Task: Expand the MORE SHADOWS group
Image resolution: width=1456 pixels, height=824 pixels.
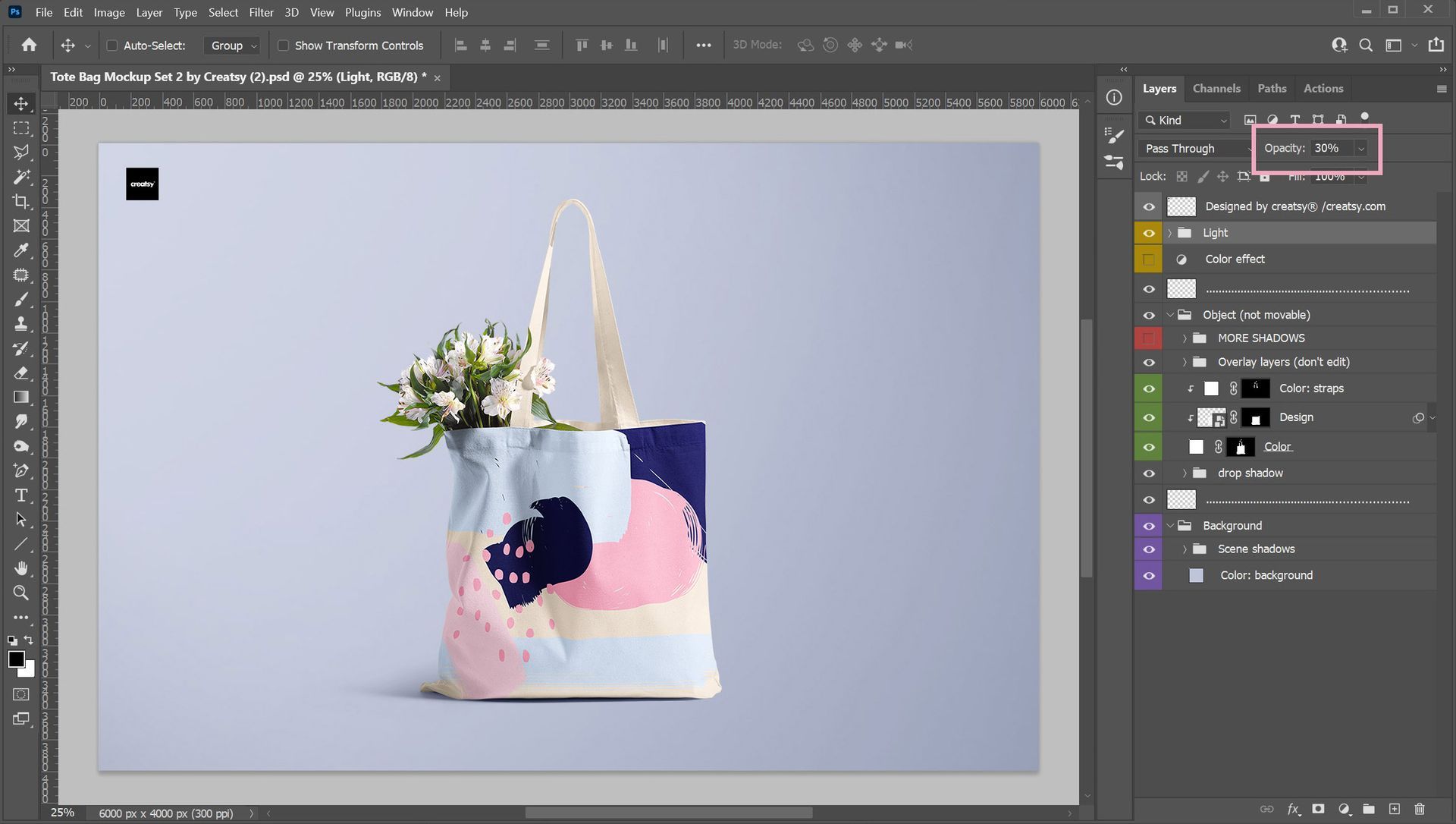Action: (1185, 338)
